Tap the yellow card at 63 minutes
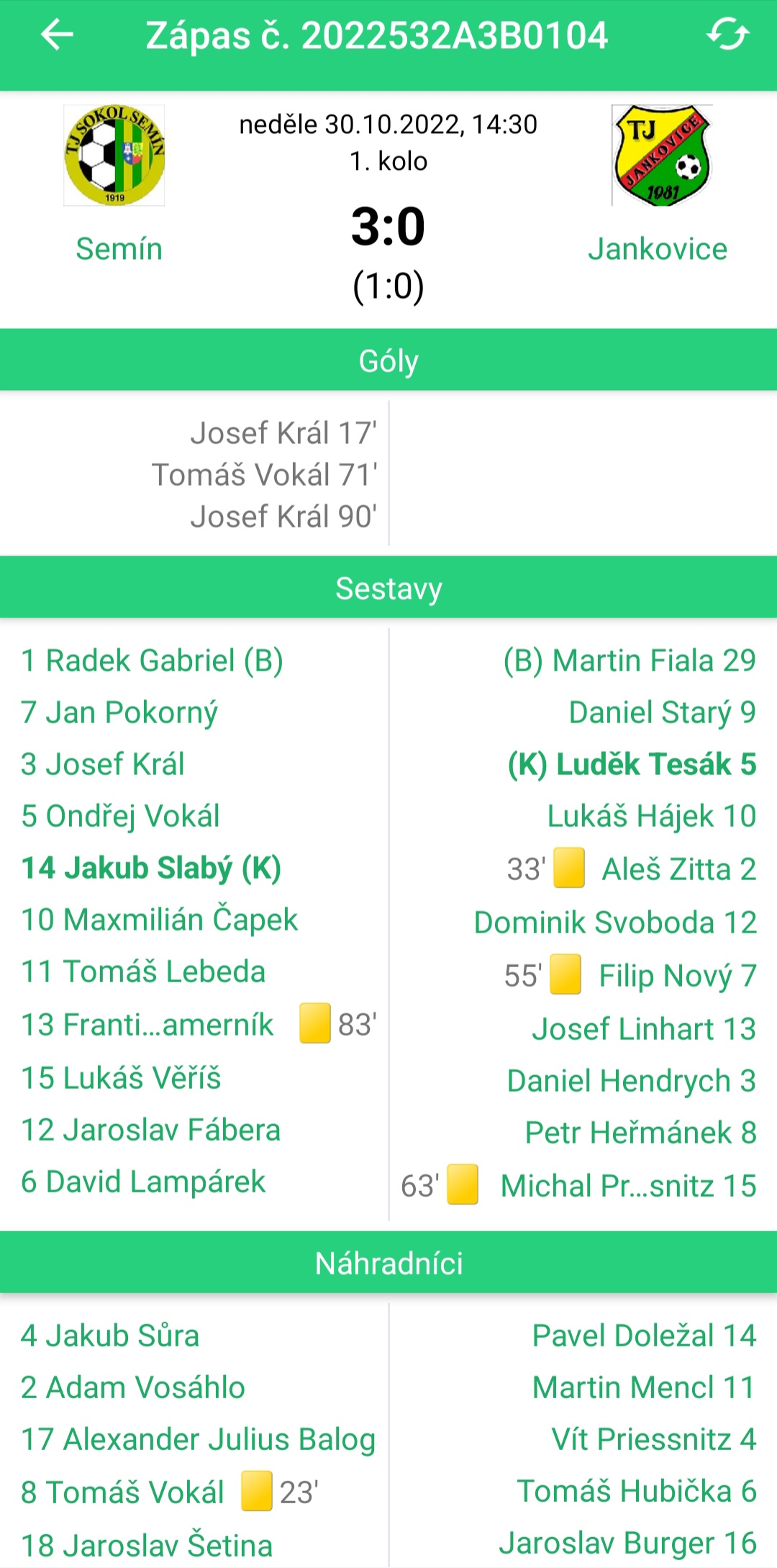 tap(463, 1184)
